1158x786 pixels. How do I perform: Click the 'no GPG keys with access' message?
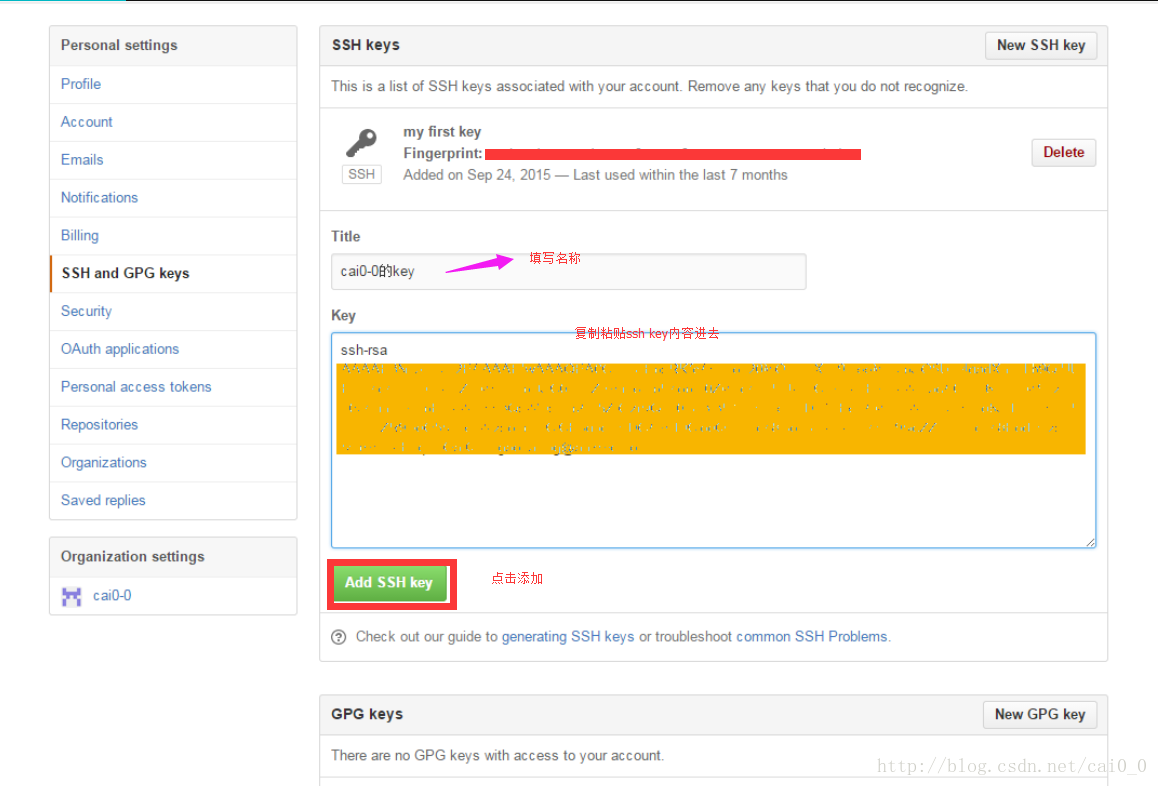click(497, 756)
